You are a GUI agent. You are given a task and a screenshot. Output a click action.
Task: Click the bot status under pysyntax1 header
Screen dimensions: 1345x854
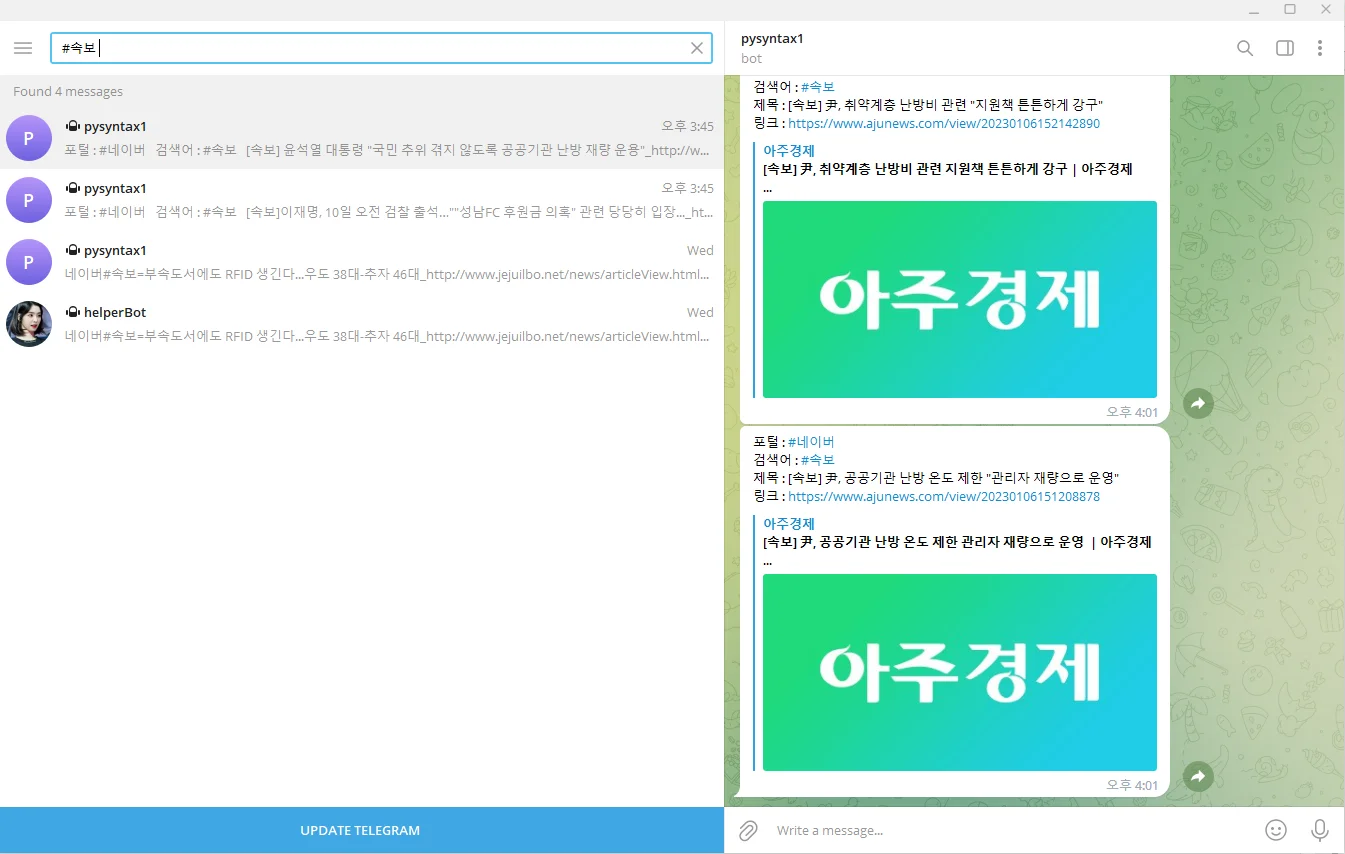pos(751,59)
